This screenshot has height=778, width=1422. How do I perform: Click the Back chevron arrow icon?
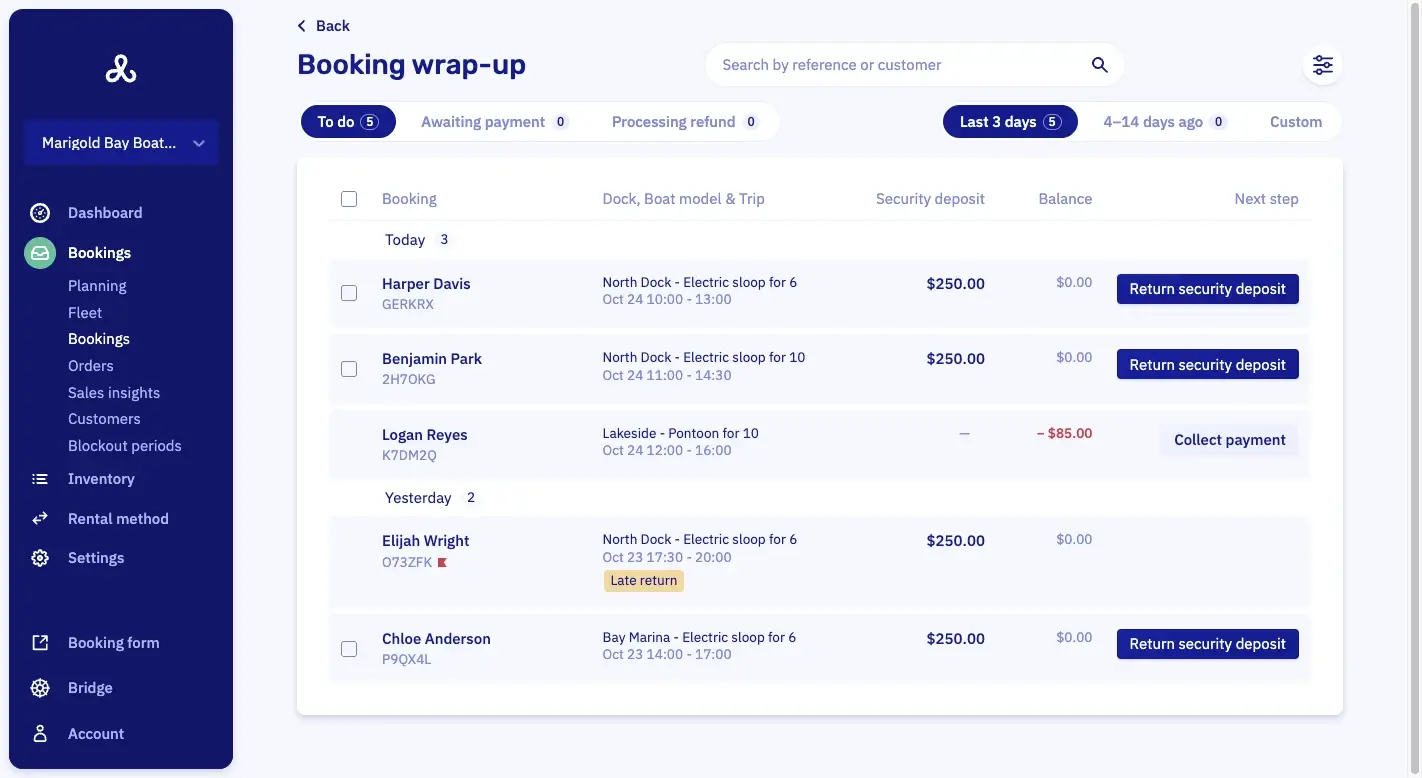[302, 26]
